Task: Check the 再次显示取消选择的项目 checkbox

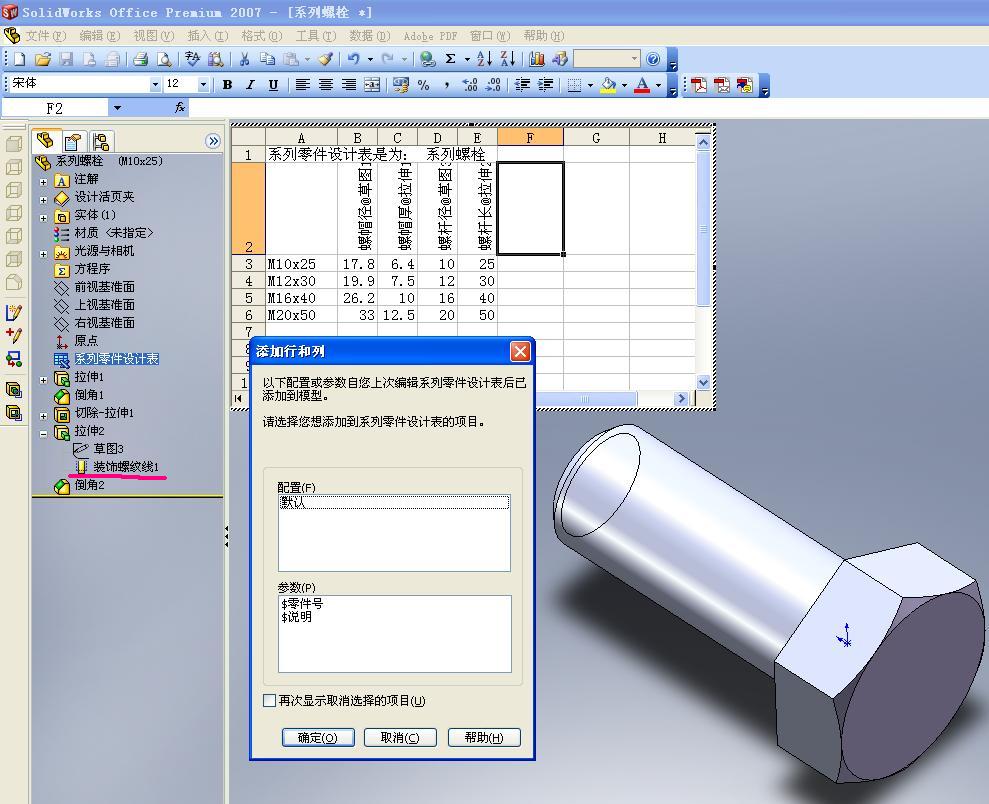Action: point(269,701)
